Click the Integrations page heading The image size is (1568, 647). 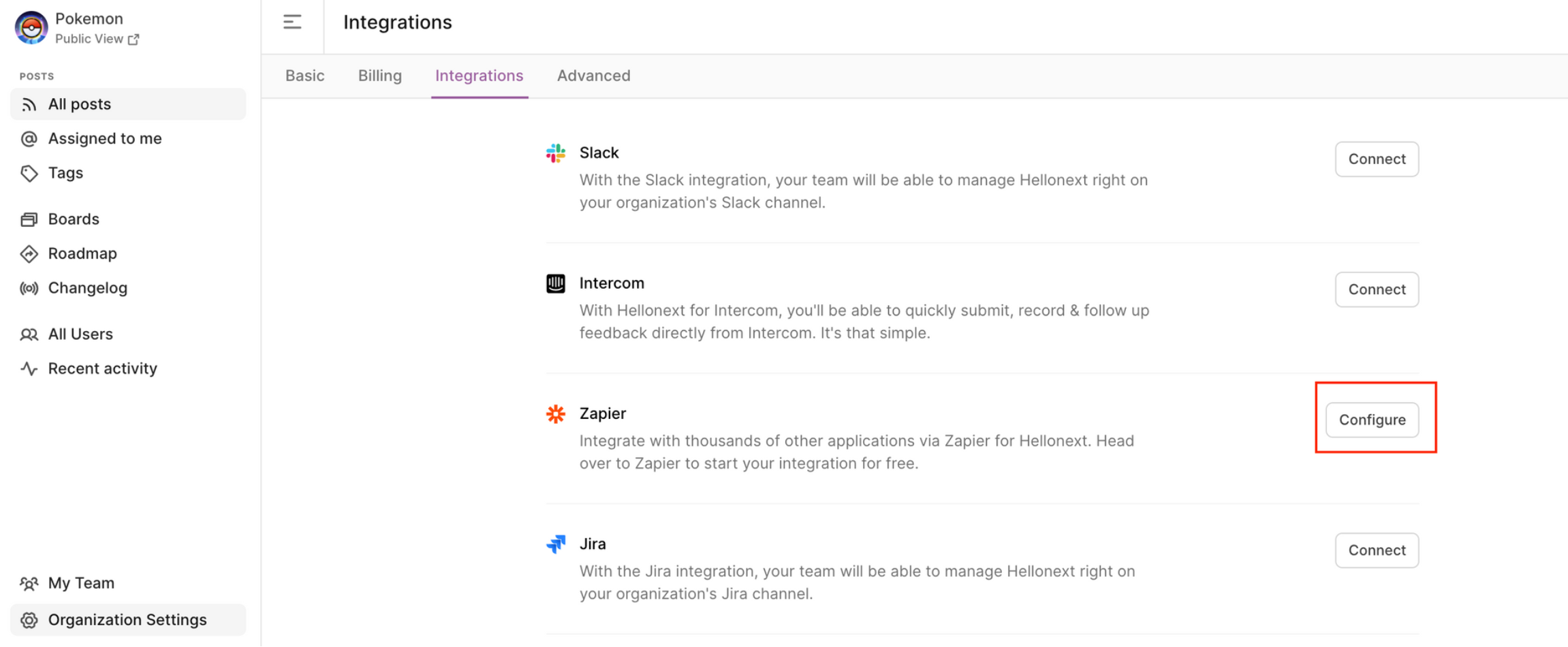(x=398, y=22)
